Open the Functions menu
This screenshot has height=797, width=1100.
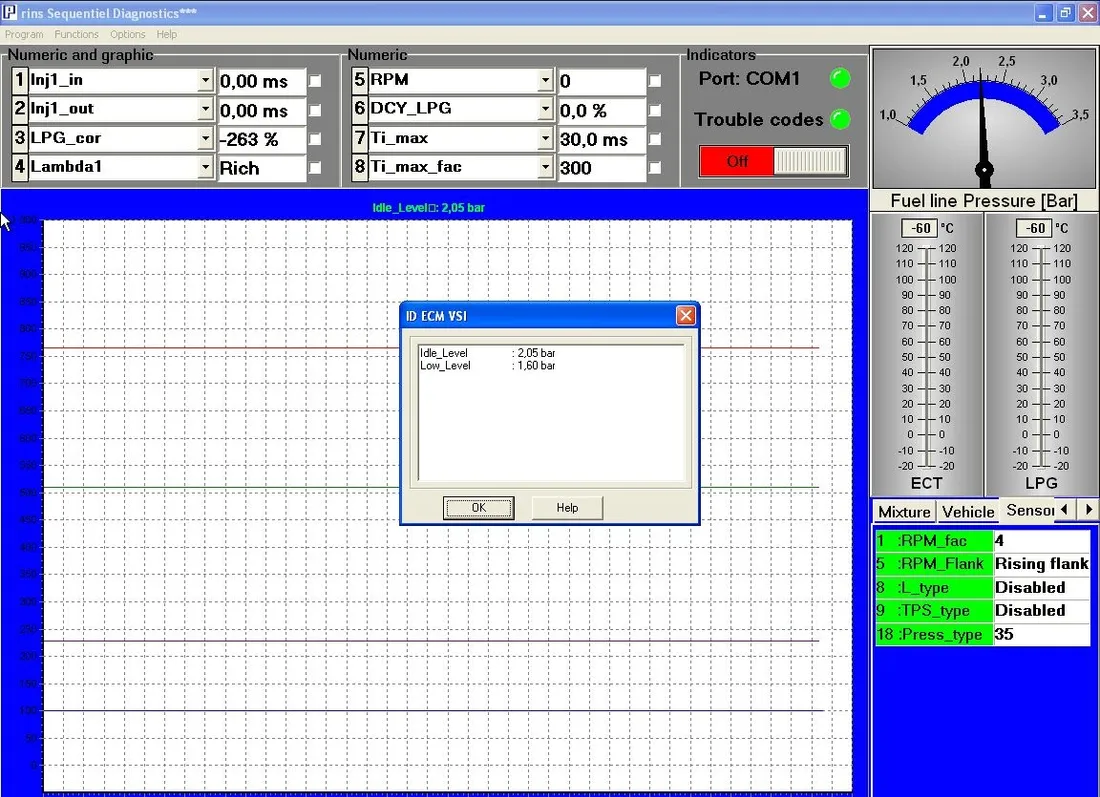pos(76,33)
